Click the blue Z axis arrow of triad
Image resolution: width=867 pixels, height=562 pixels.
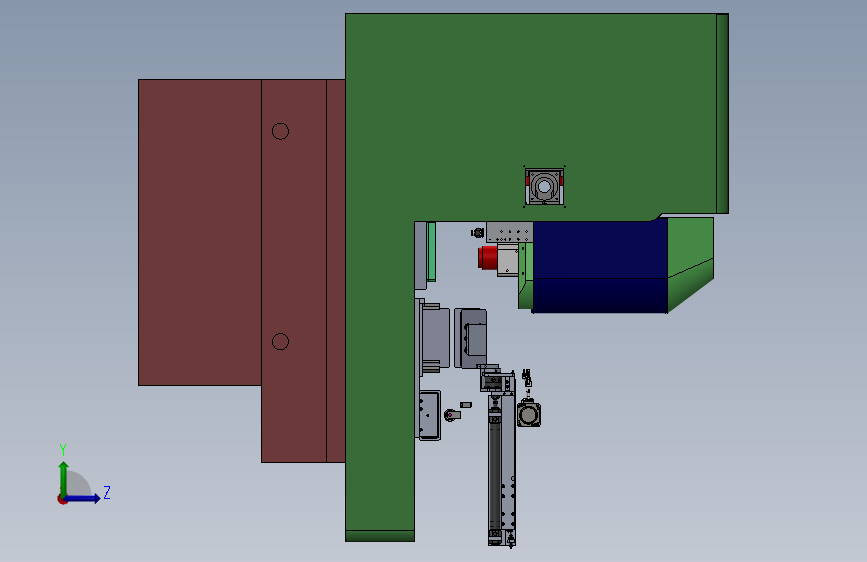(x=83, y=498)
